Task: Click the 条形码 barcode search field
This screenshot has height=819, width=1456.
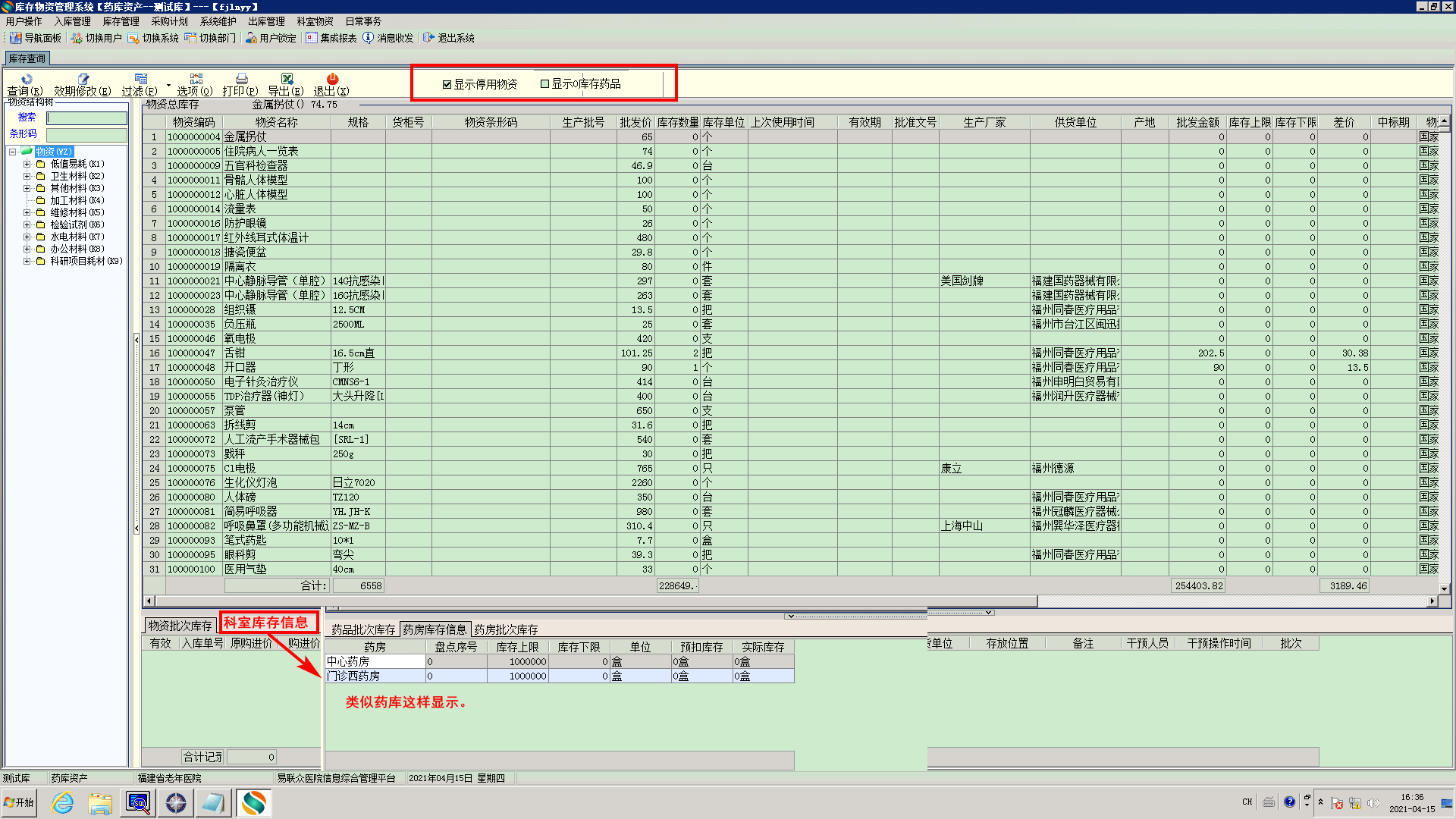Action: tap(86, 134)
